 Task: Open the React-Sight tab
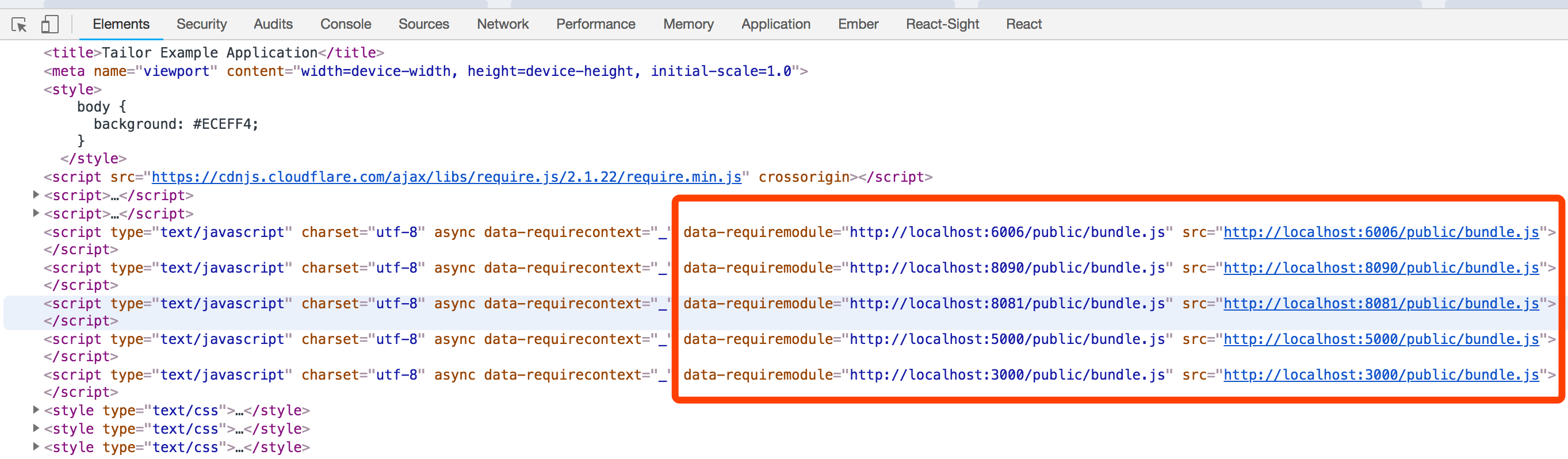942,24
